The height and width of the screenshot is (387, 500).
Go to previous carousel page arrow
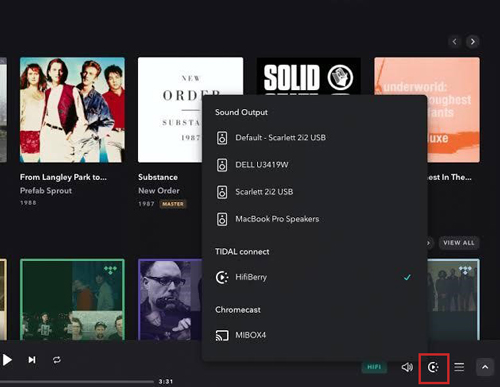click(x=455, y=42)
